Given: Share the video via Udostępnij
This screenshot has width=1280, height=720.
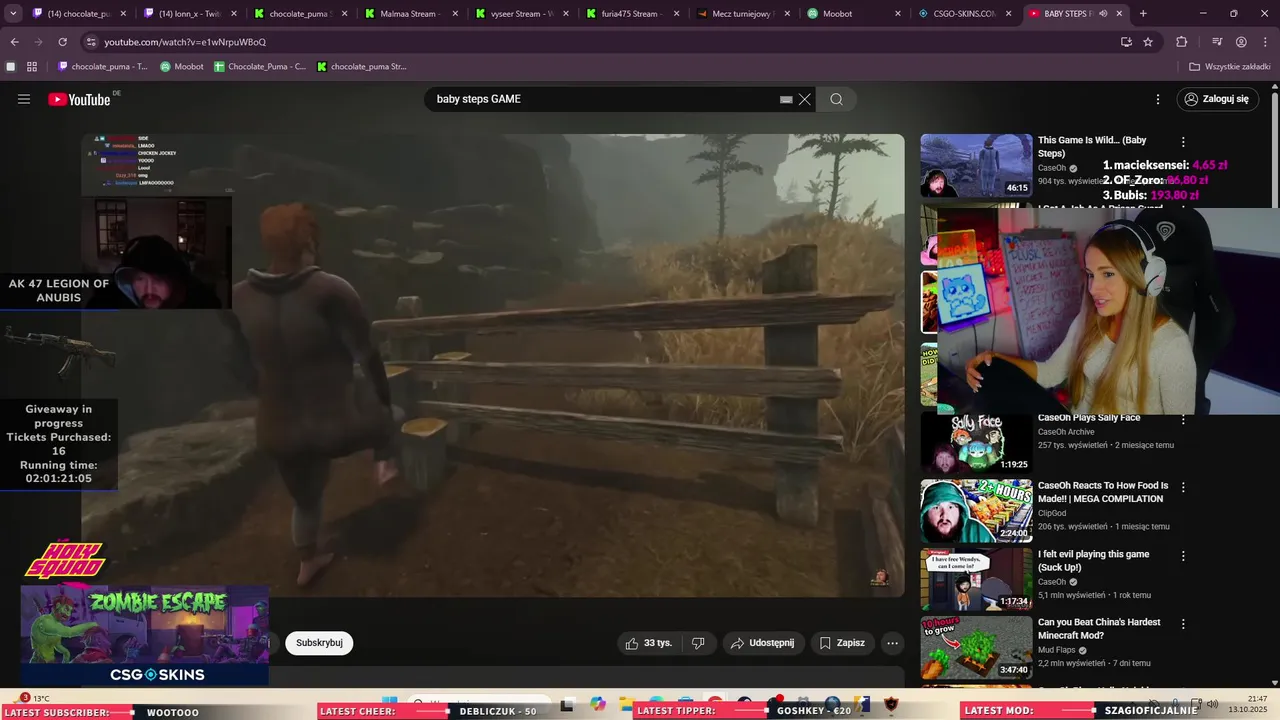Looking at the screenshot, I should click(763, 643).
